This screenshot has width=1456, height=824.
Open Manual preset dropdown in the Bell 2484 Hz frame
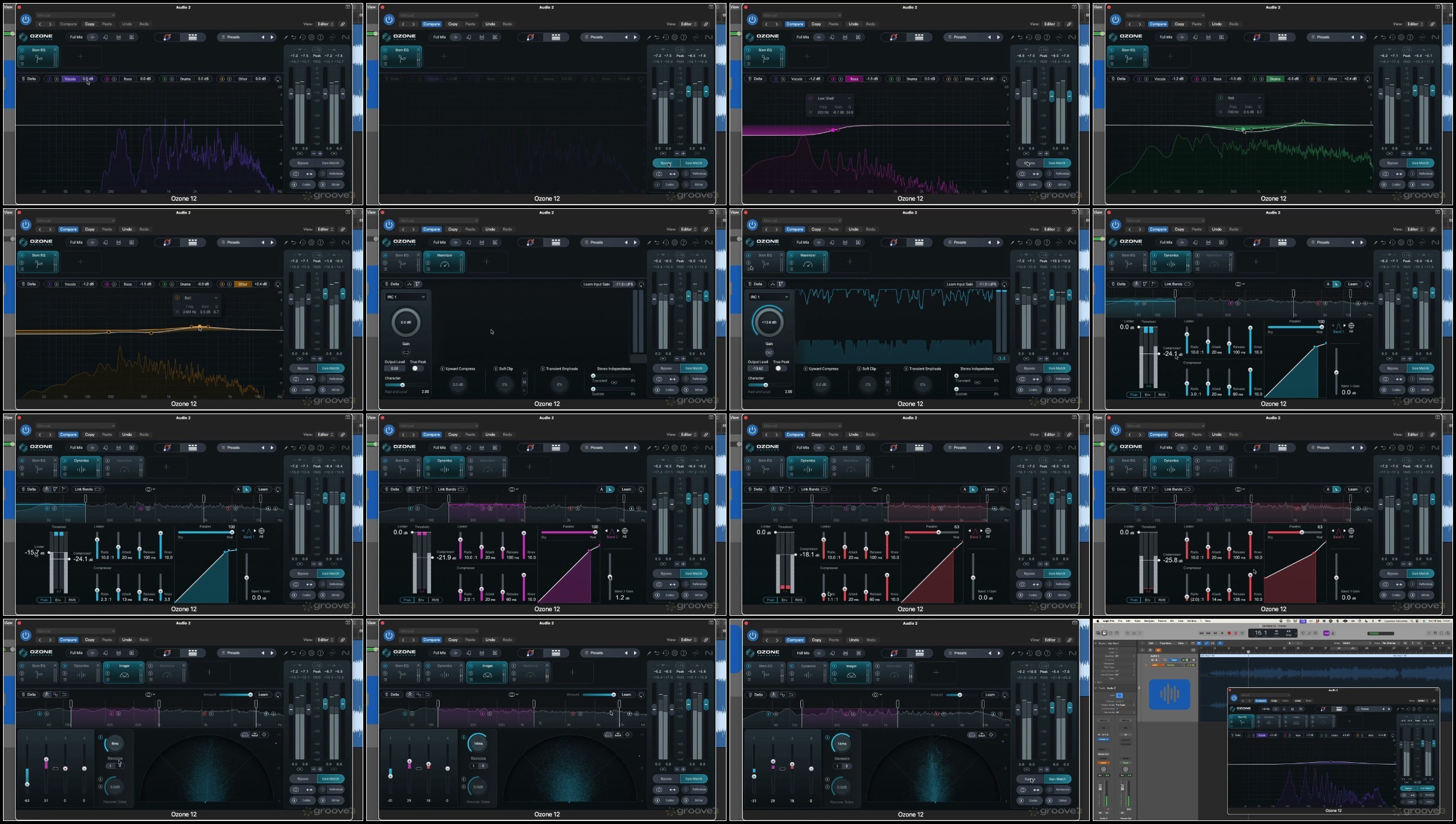(x=74, y=220)
